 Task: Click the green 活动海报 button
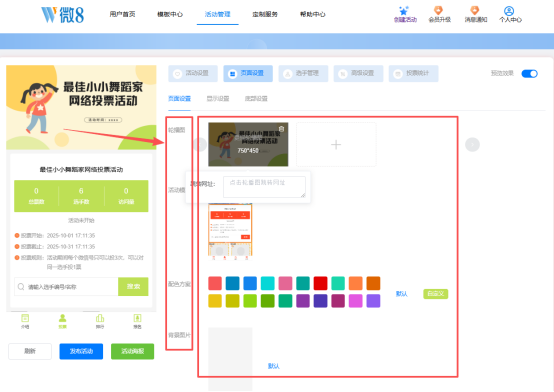click(132, 351)
